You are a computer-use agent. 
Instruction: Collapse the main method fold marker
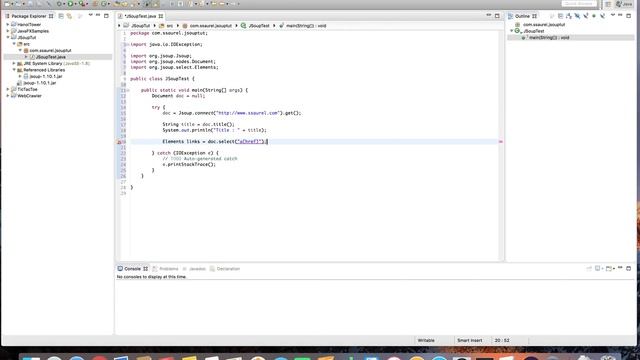click(127, 90)
